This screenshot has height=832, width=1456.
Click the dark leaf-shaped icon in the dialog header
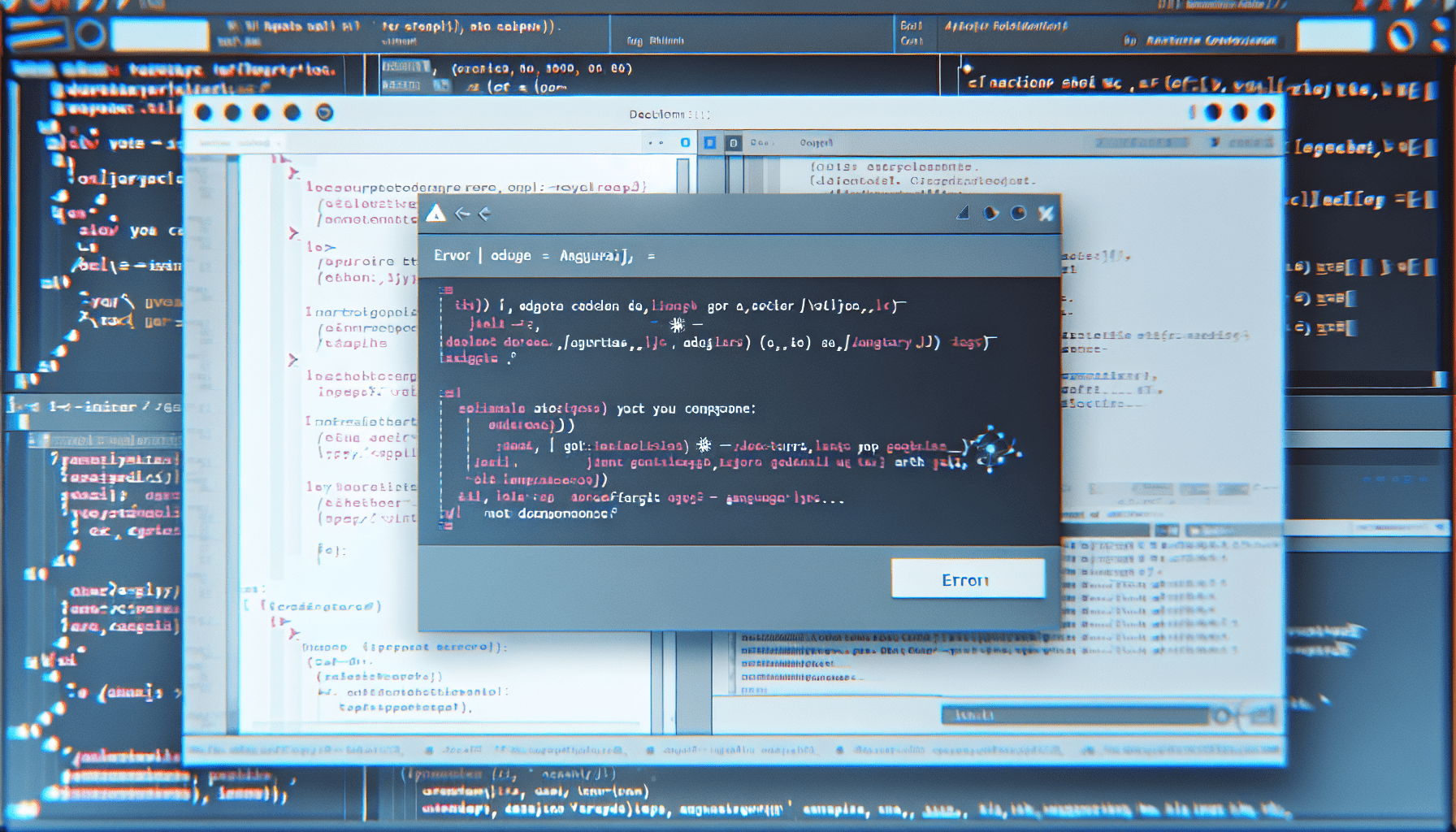(x=990, y=213)
